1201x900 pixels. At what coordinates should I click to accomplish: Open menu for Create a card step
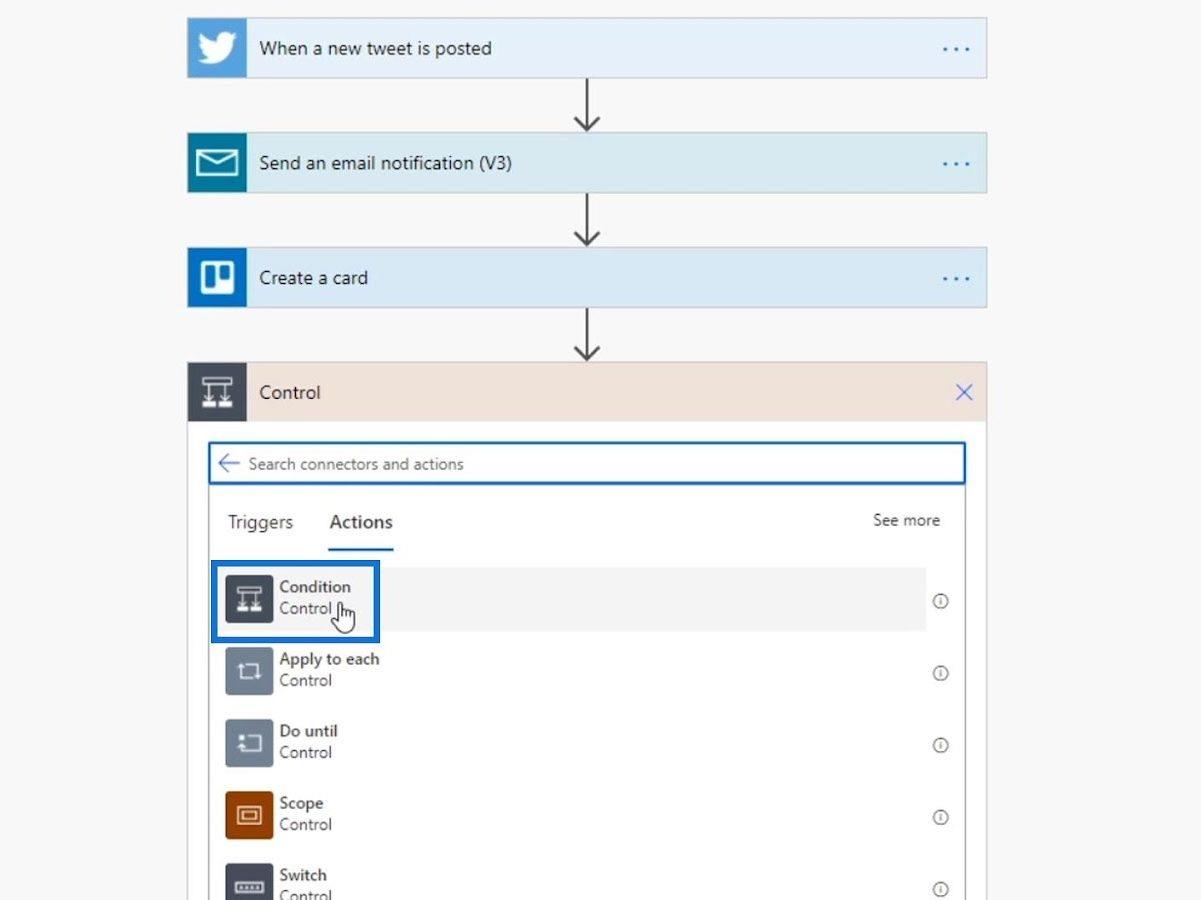[956, 278]
